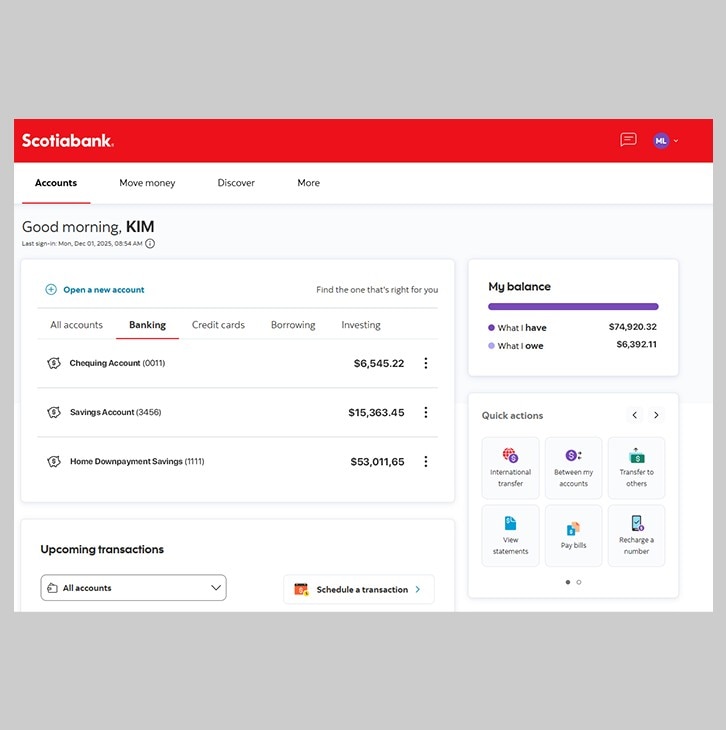
Task: Go to next quick actions page arrow
Action: pyautogui.click(x=656, y=415)
